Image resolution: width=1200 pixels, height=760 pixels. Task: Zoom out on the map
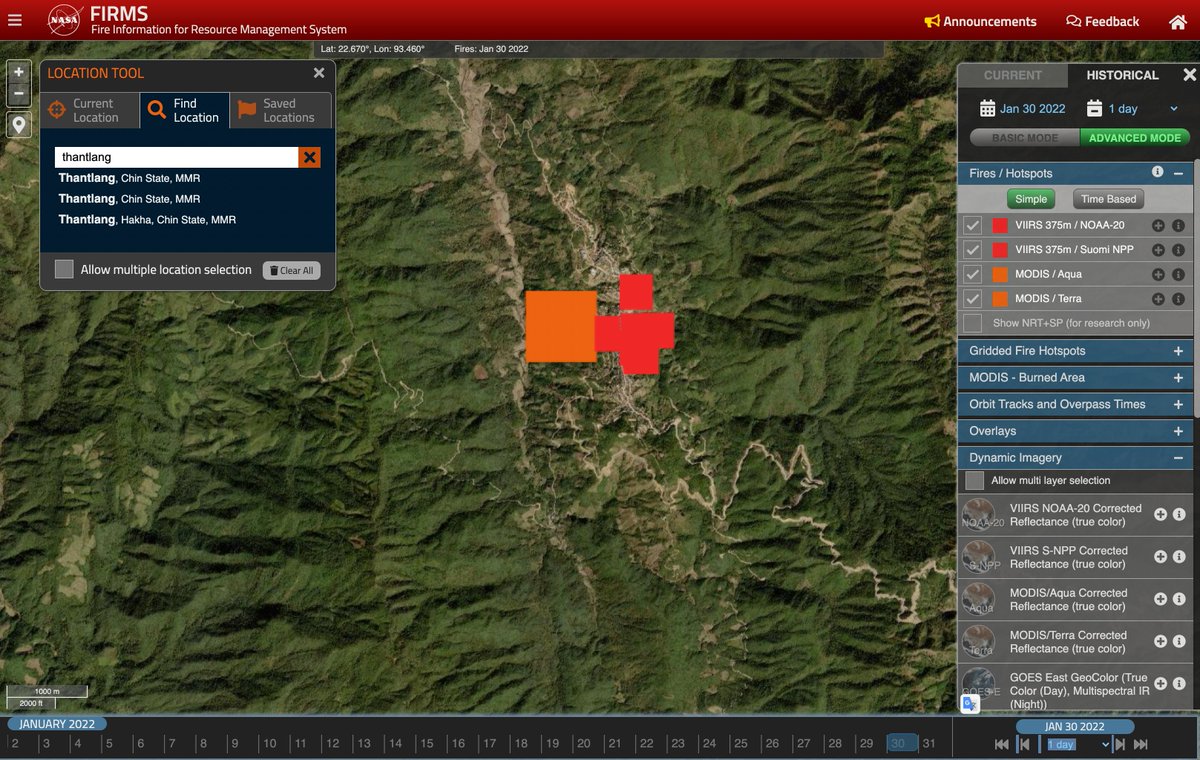point(19,95)
